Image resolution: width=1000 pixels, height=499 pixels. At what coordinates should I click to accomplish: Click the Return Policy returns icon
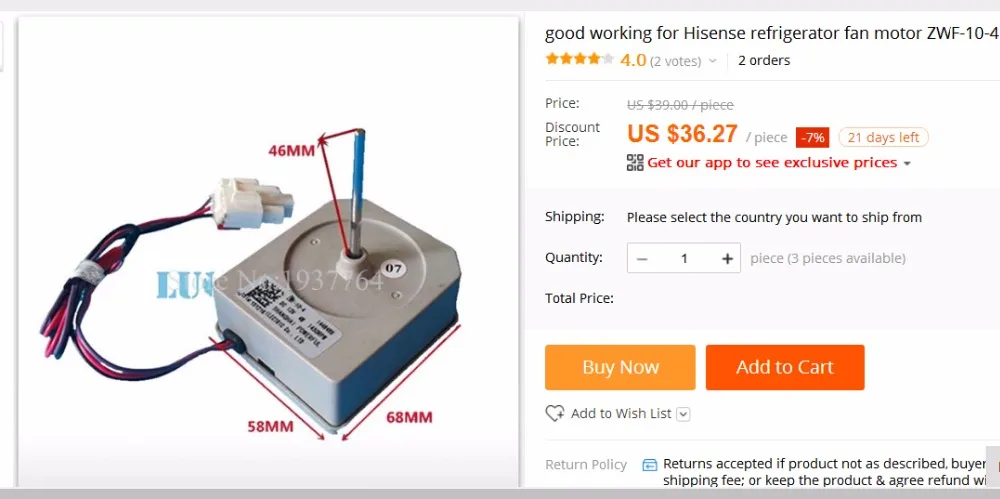(x=649, y=465)
